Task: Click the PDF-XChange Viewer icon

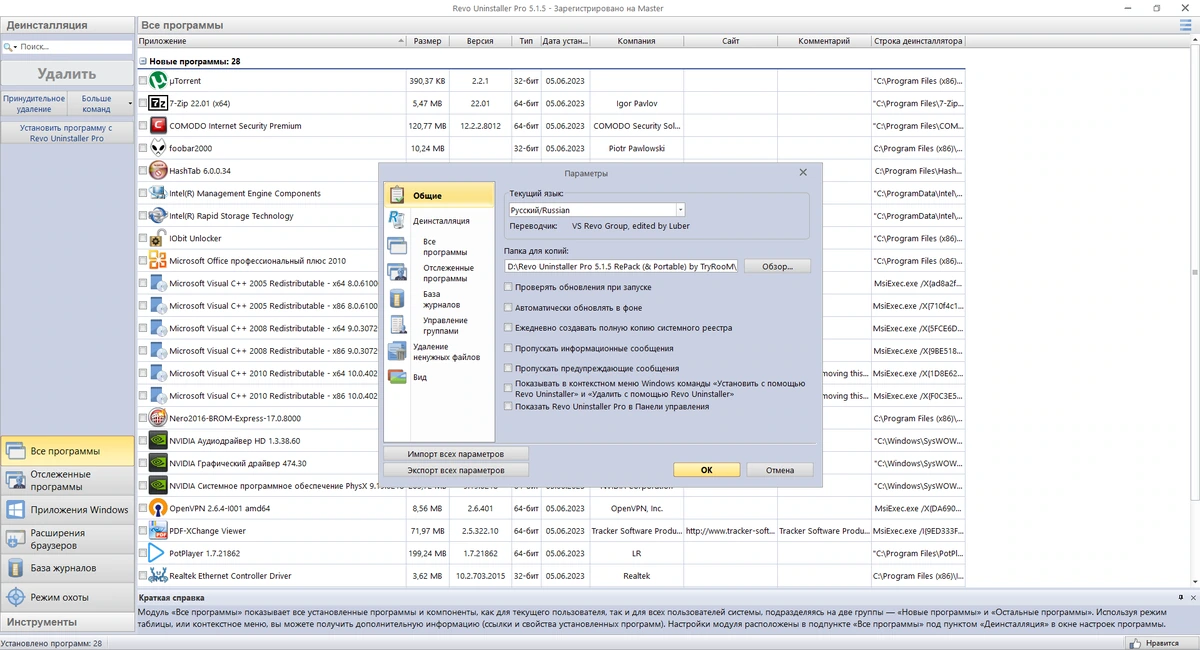Action: pyautogui.click(x=158, y=530)
